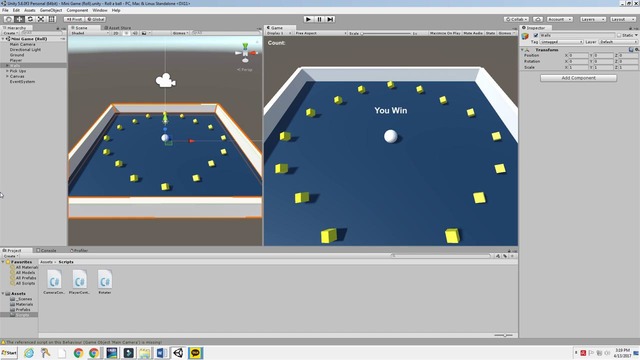Open the Transform help book icon
Viewport: 640px width, 360px height.
(631, 49)
